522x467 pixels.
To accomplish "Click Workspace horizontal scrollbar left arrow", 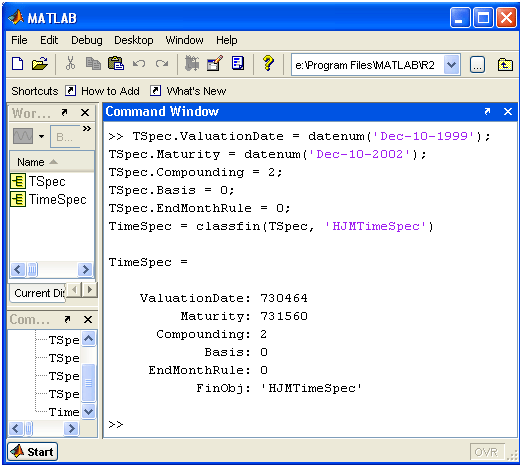I will coord(18,269).
